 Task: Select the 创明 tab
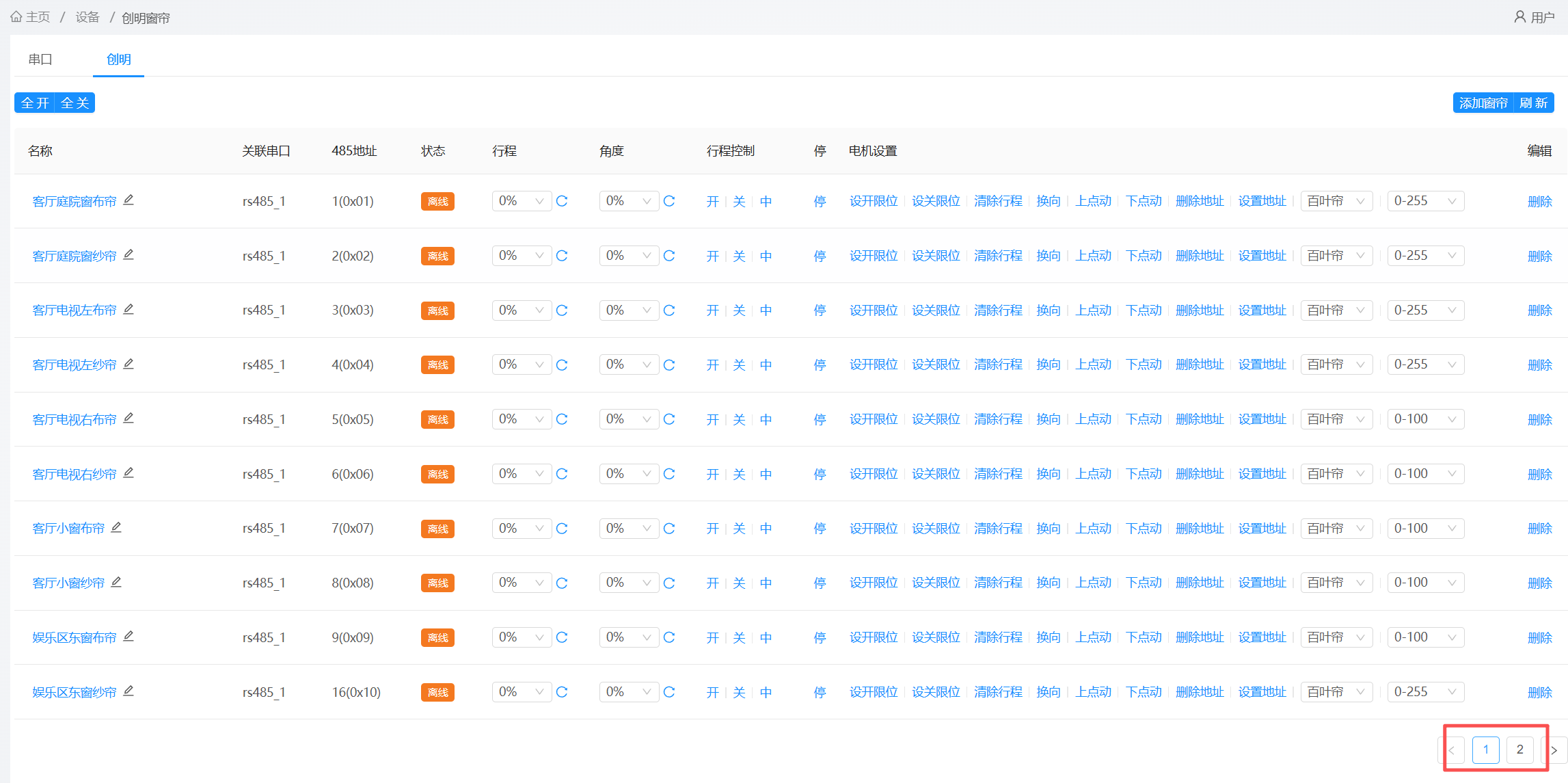click(119, 59)
